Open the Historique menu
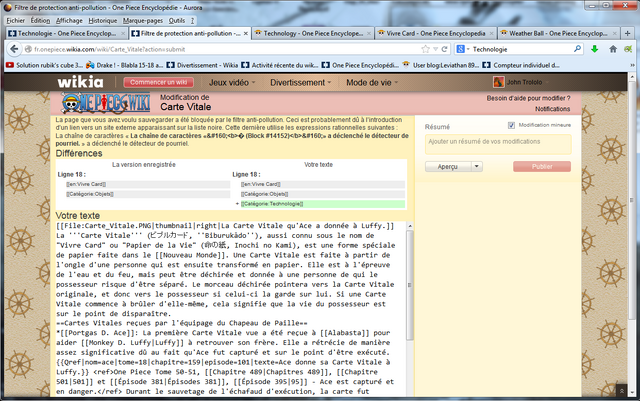Image resolution: width=640 pixels, height=401 pixels. (x=102, y=20)
